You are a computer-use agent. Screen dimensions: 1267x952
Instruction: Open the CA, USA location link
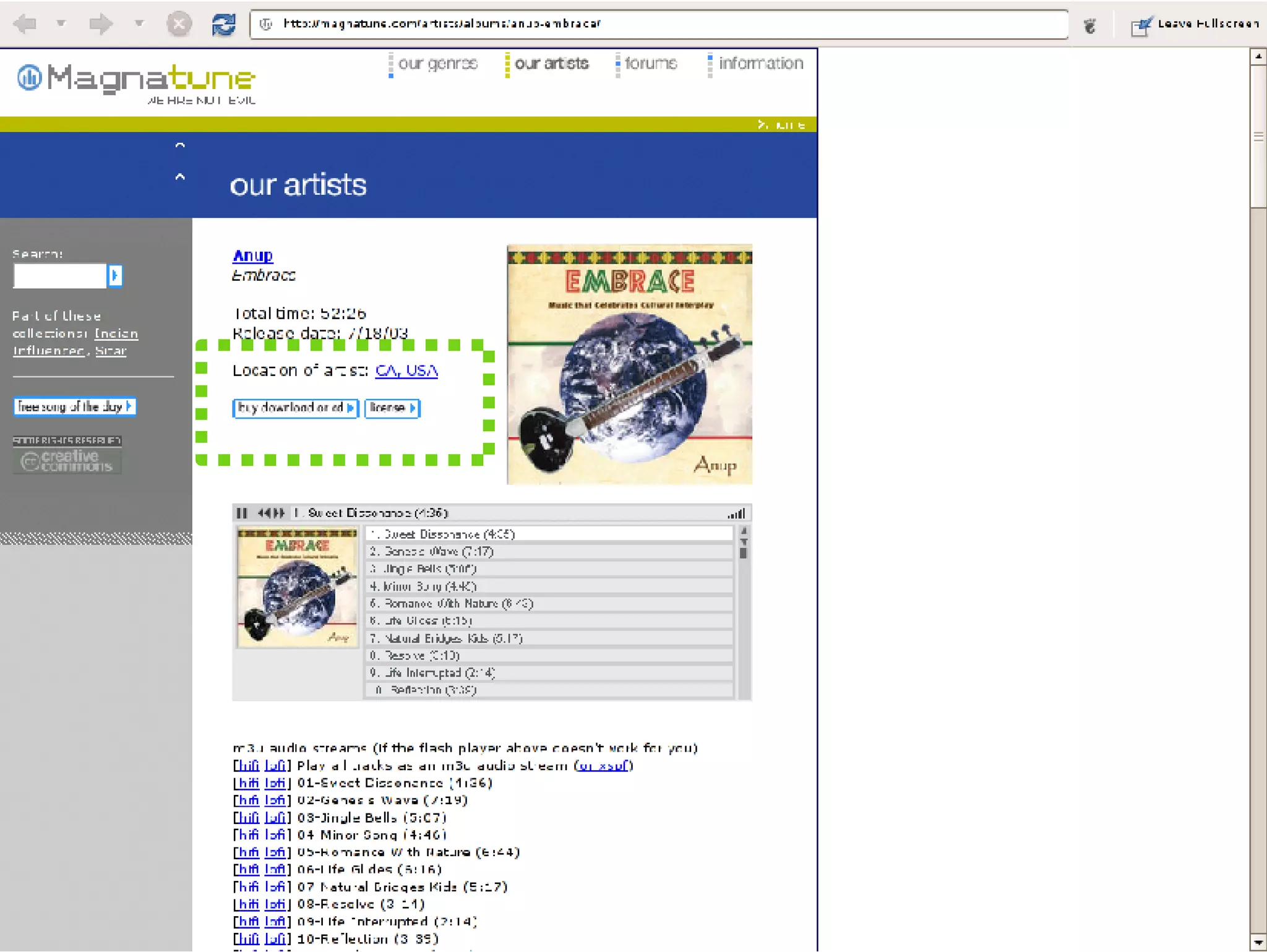[x=406, y=371]
